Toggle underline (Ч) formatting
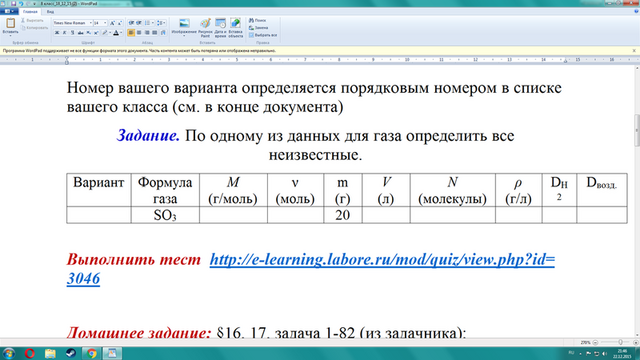Image resolution: width=640 pixels, height=360 pixels. click(72, 33)
